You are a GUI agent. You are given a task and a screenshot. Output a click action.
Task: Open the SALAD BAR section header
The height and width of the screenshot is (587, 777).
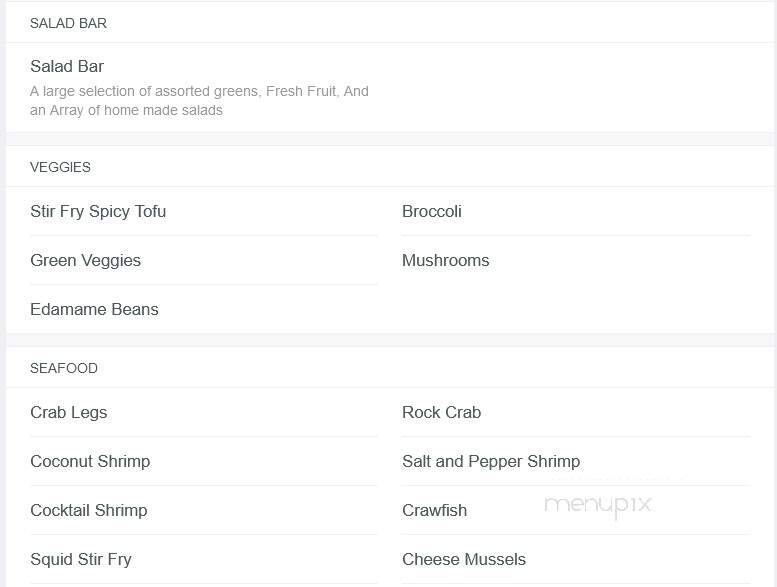[x=68, y=23]
